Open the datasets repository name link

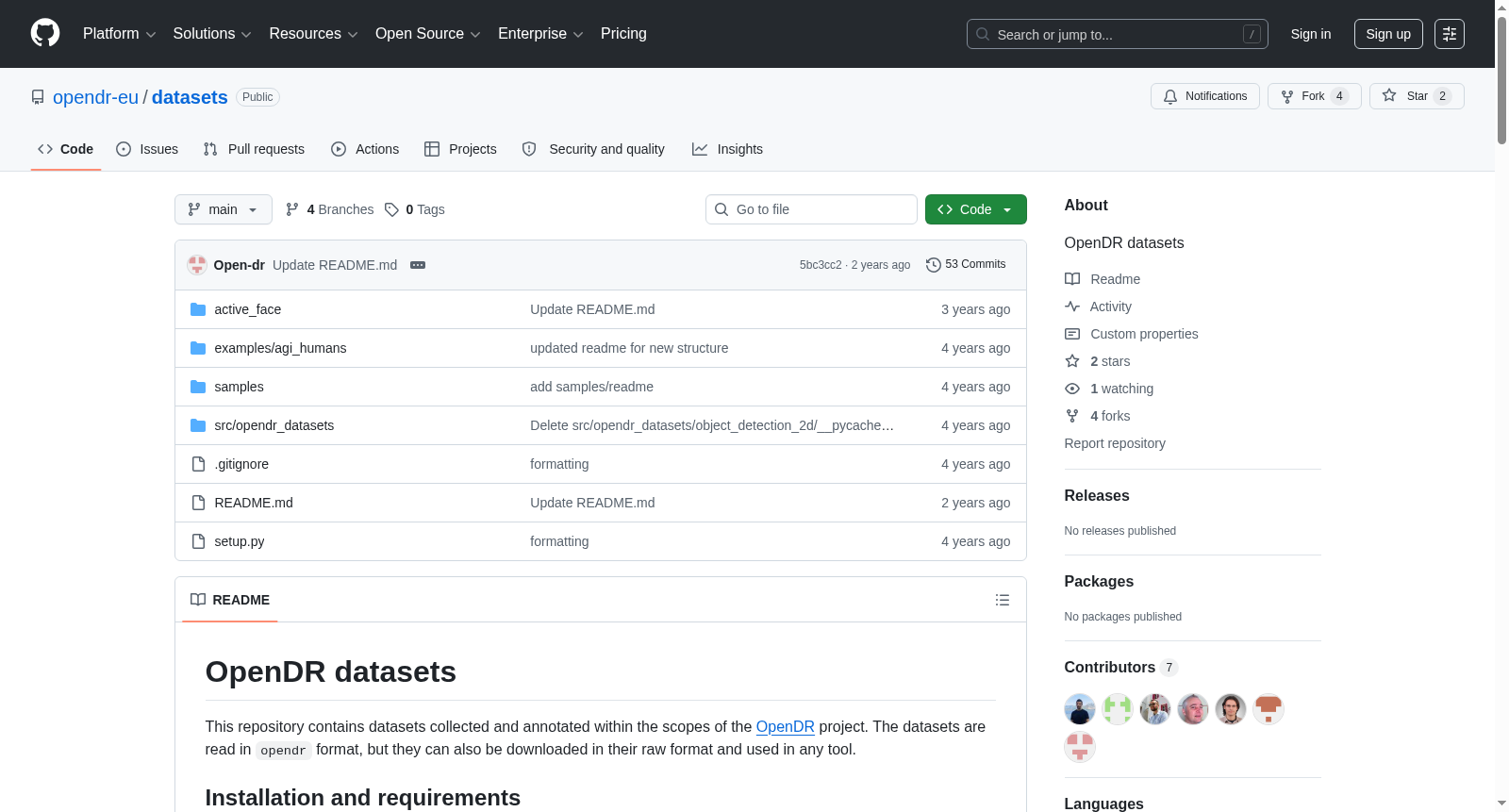(190, 97)
